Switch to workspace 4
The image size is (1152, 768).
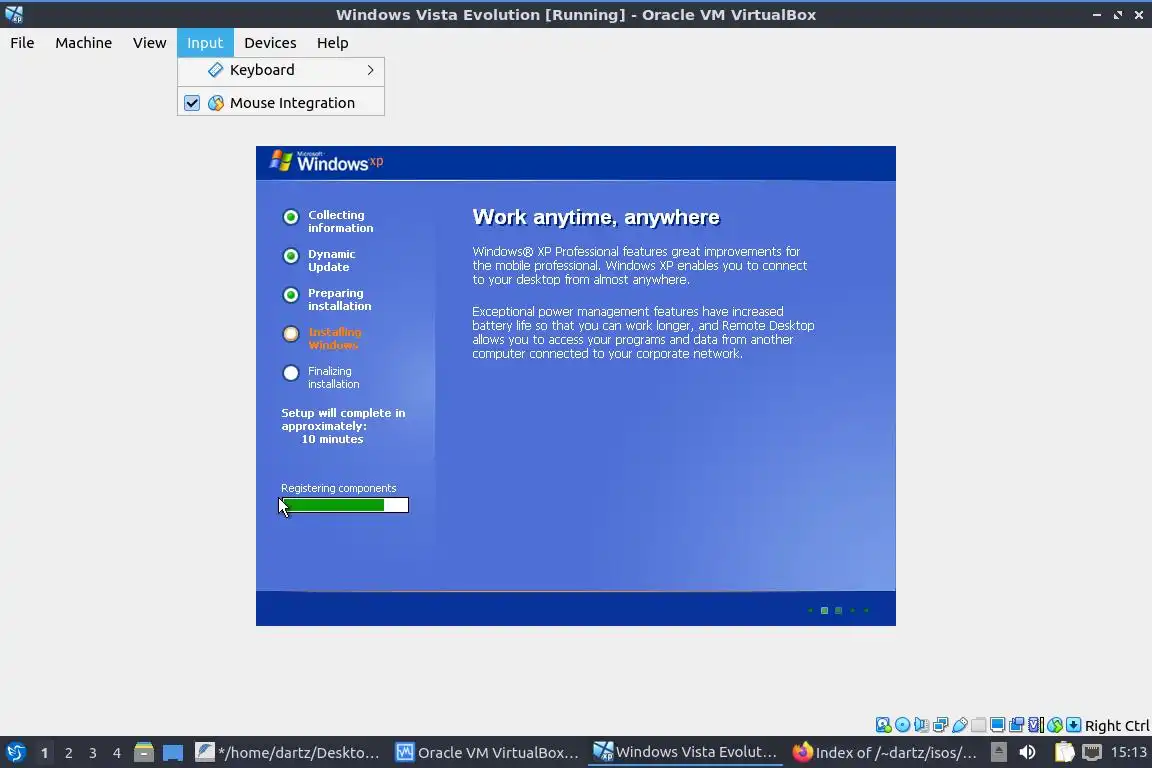coord(116,753)
